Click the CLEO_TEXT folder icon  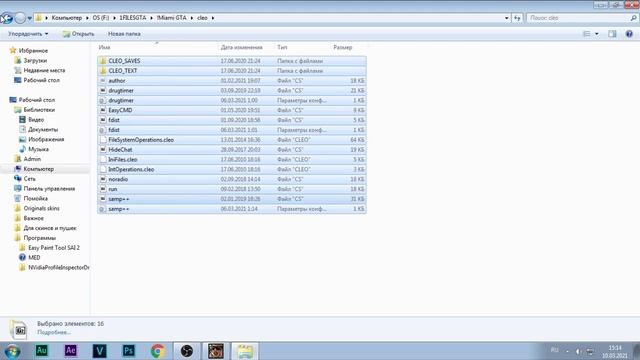click(x=103, y=71)
